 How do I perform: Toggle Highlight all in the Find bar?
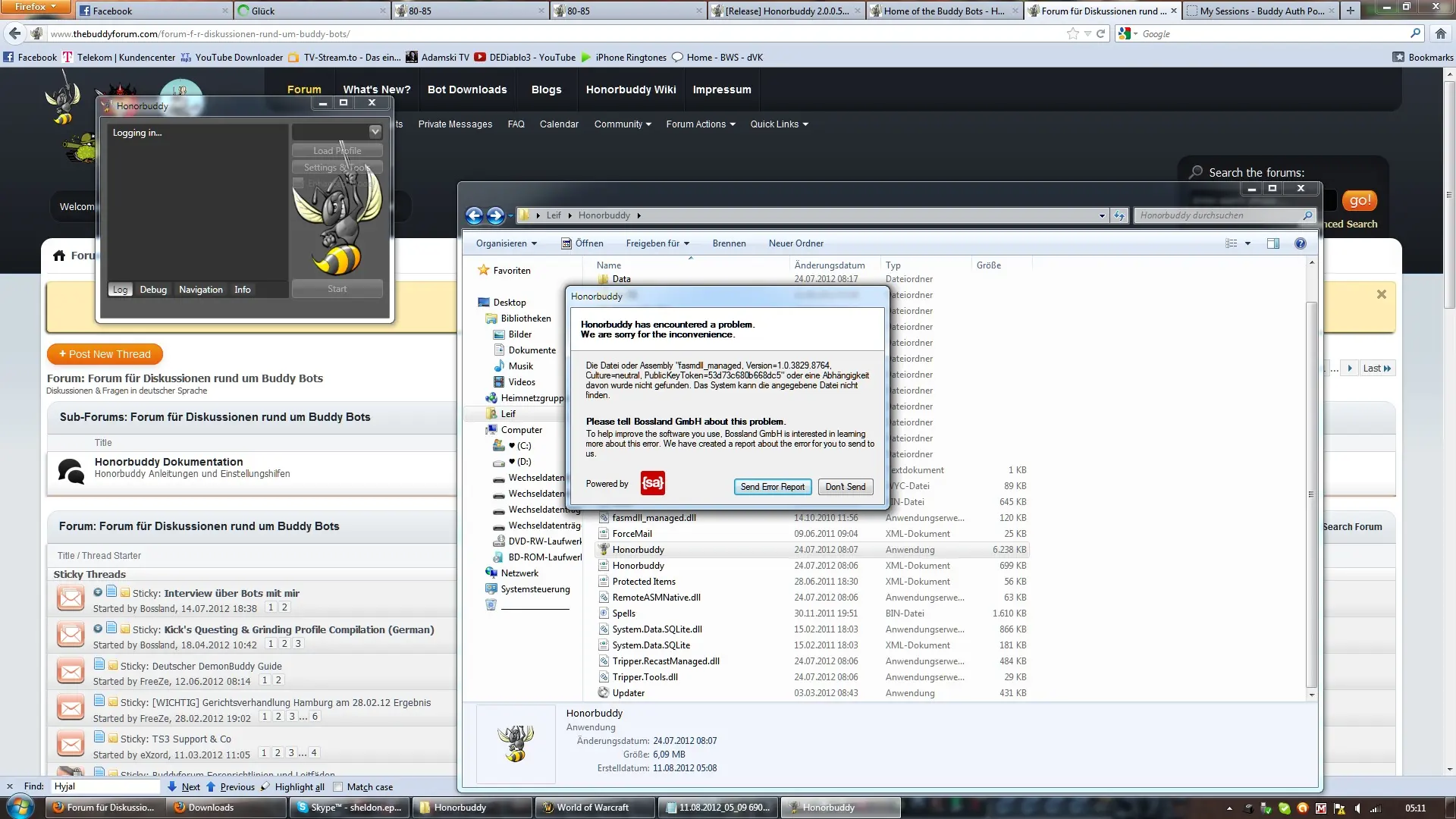point(293,787)
